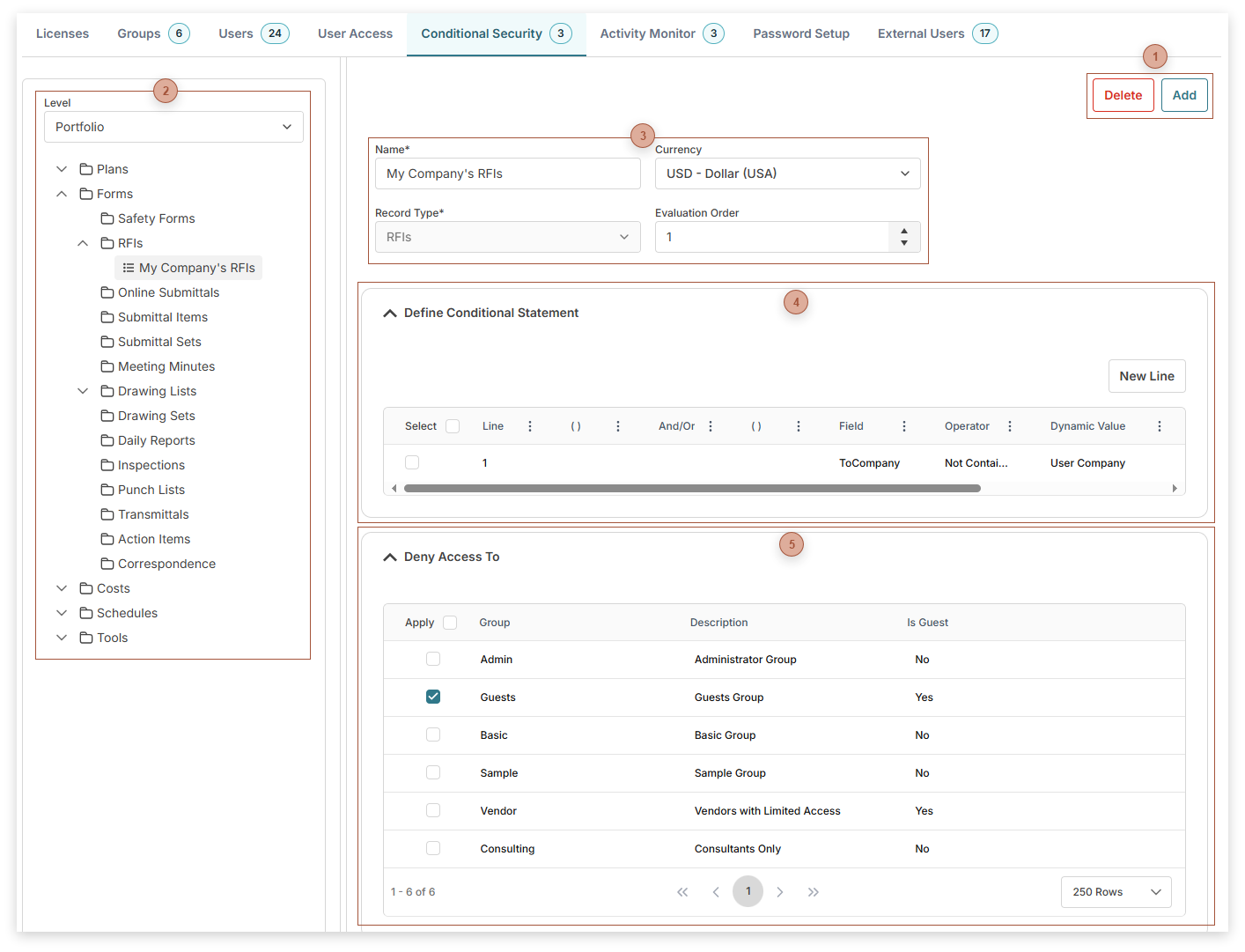Click inside the Name input field
The width and height of the screenshot is (1245, 952).
[x=507, y=173]
